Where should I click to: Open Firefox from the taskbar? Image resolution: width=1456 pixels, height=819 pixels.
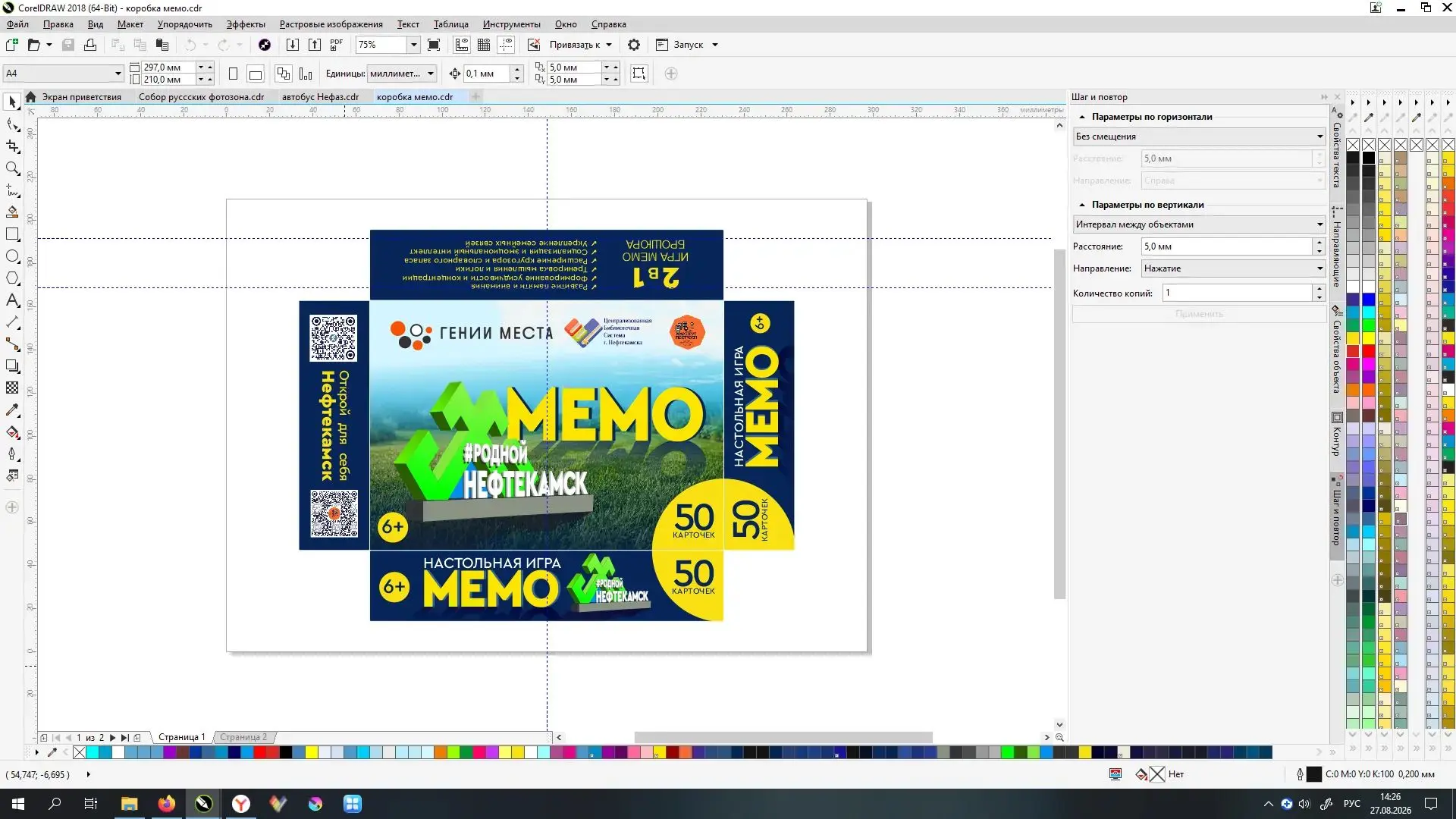tap(166, 804)
